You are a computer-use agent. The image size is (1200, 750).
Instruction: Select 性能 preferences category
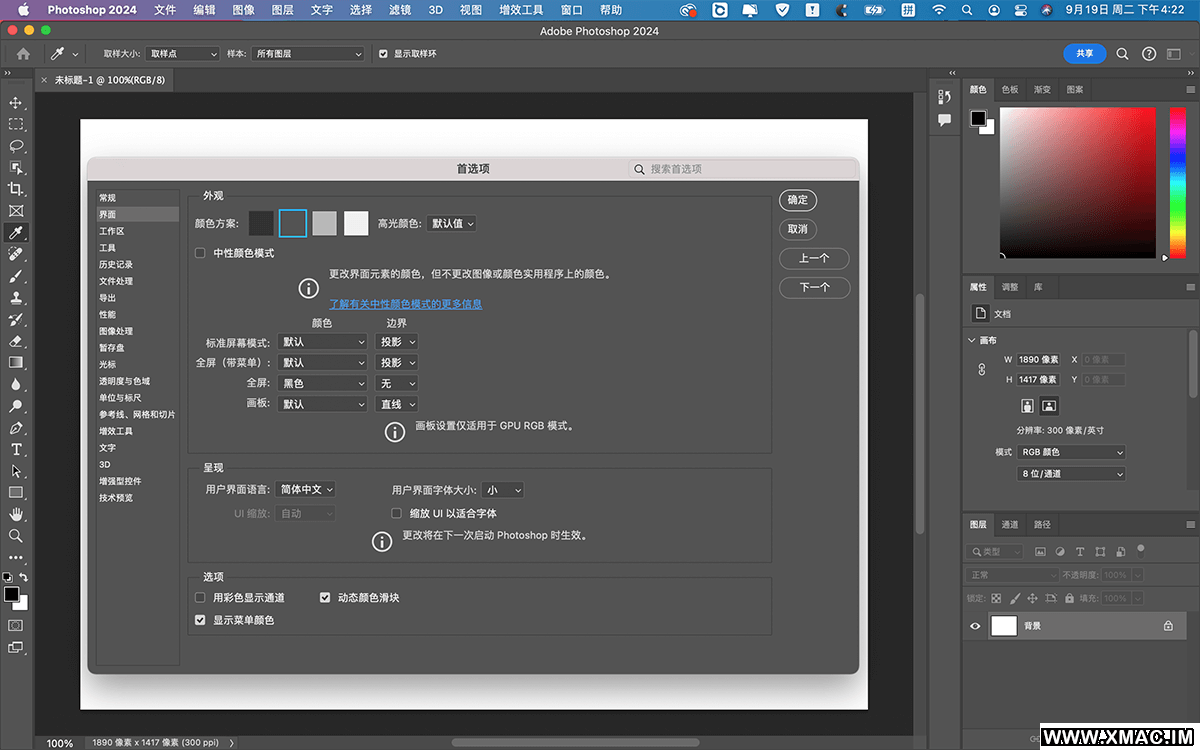[x=107, y=314]
